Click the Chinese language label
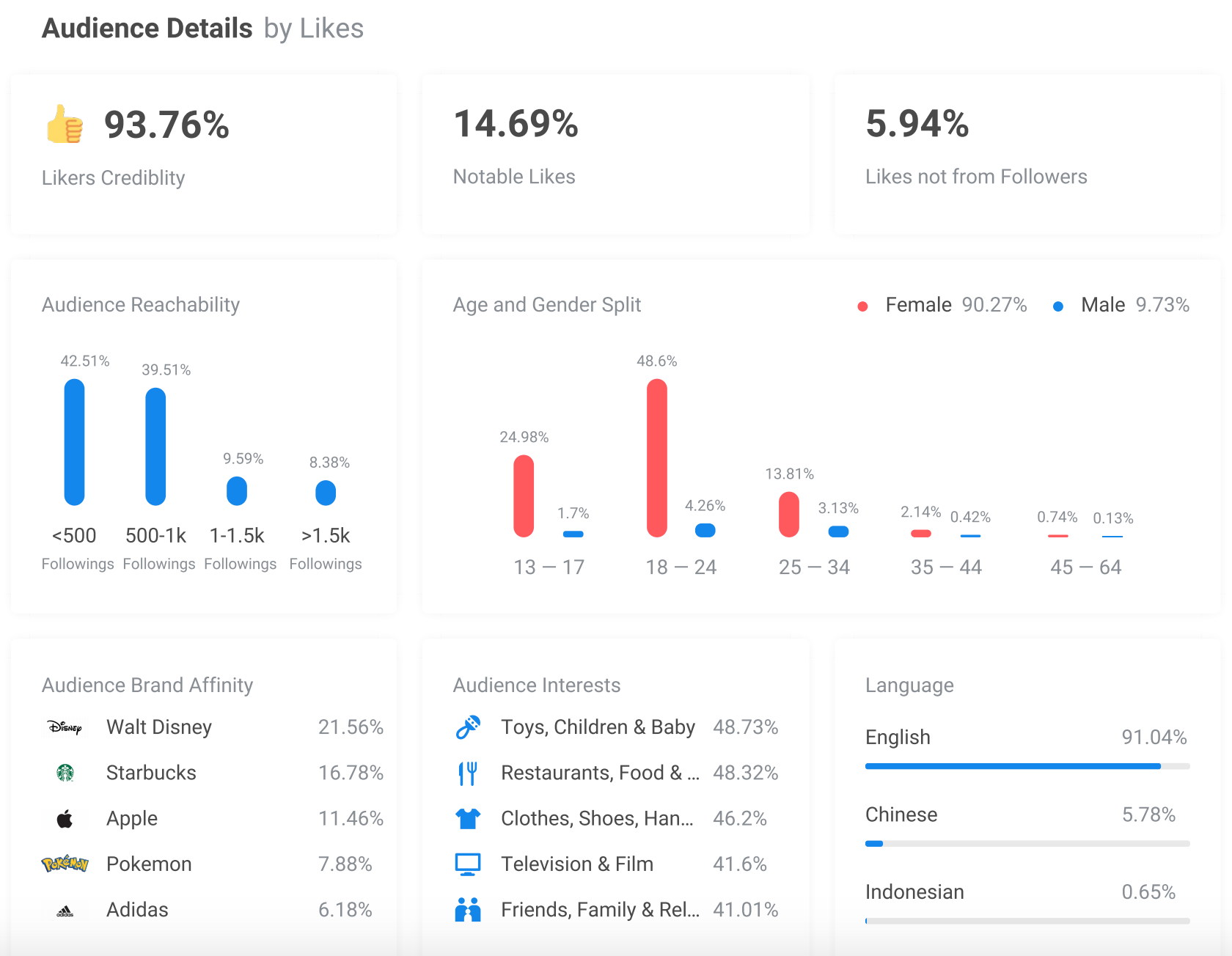Viewport: 1232px width, 956px height. (901, 815)
